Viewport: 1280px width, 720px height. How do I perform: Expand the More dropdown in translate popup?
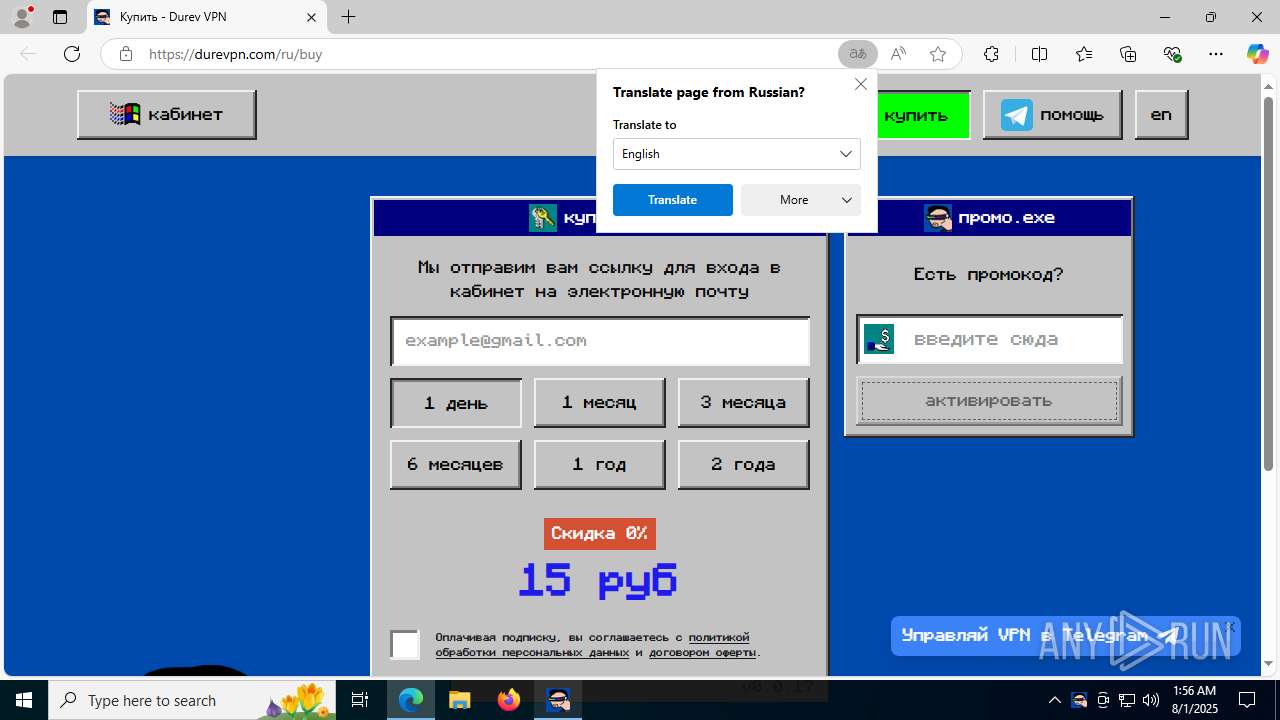800,200
